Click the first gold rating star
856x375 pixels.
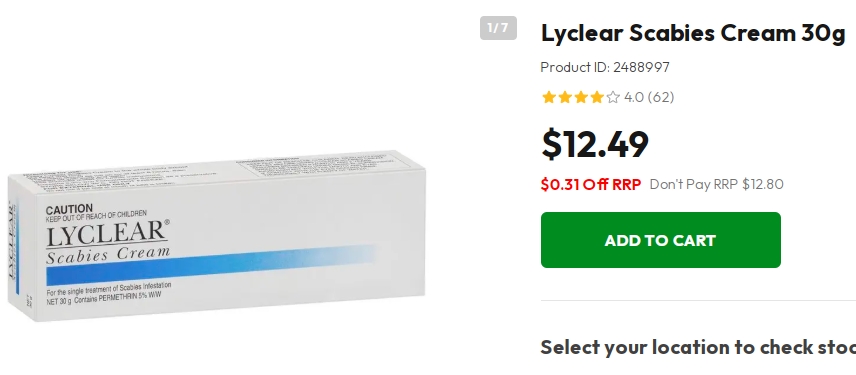pos(548,97)
